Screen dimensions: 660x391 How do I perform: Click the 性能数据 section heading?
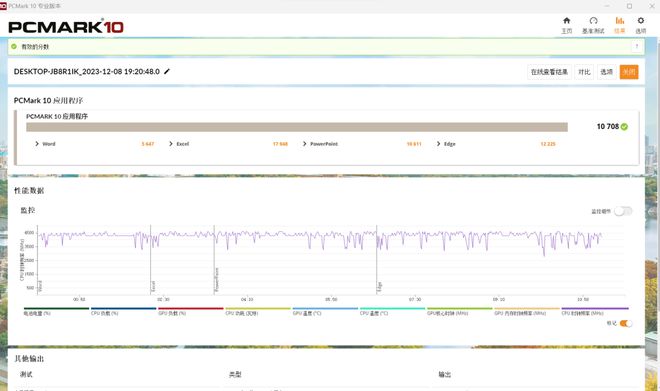pos(29,191)
